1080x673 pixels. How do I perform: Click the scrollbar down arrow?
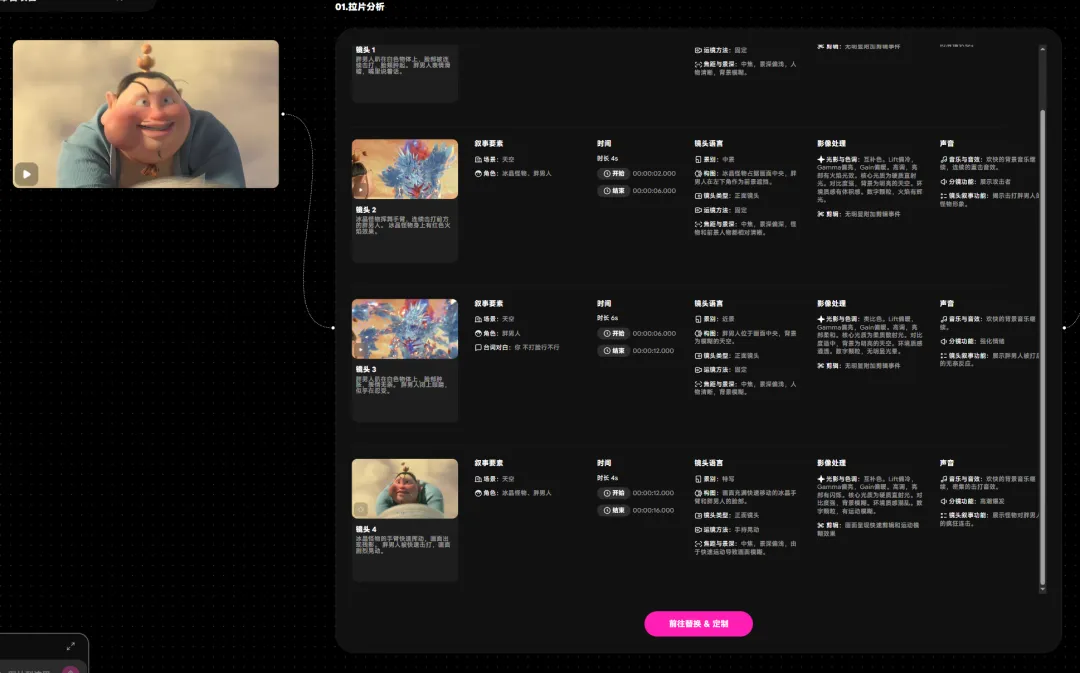click(x=1042, y=589)
